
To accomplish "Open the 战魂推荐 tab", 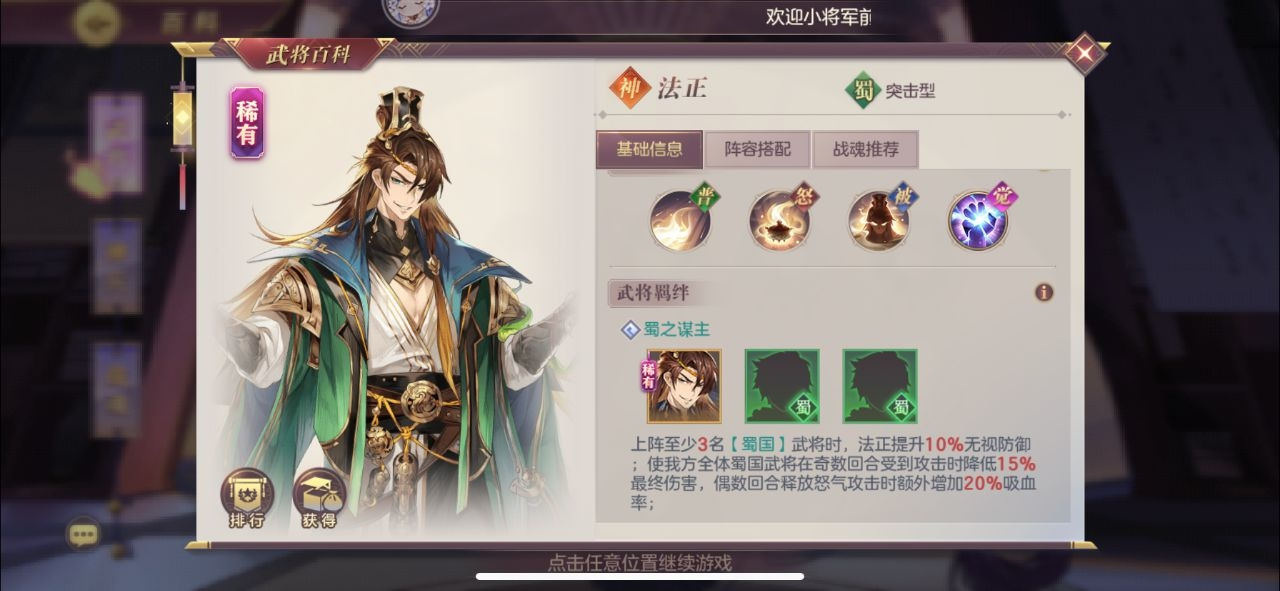I will coord(866,149).
